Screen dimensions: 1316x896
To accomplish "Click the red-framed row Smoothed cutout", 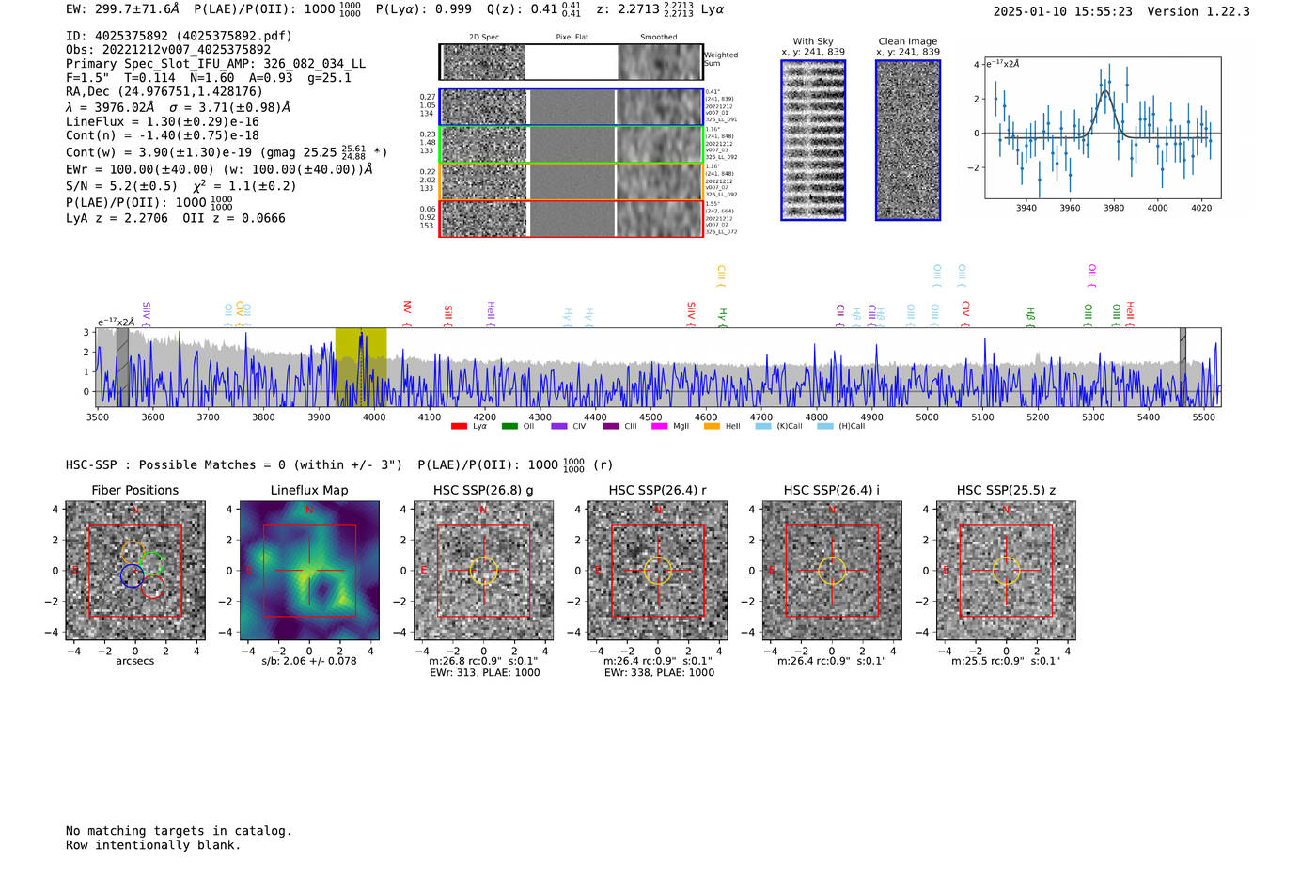I will pos(660,219).
